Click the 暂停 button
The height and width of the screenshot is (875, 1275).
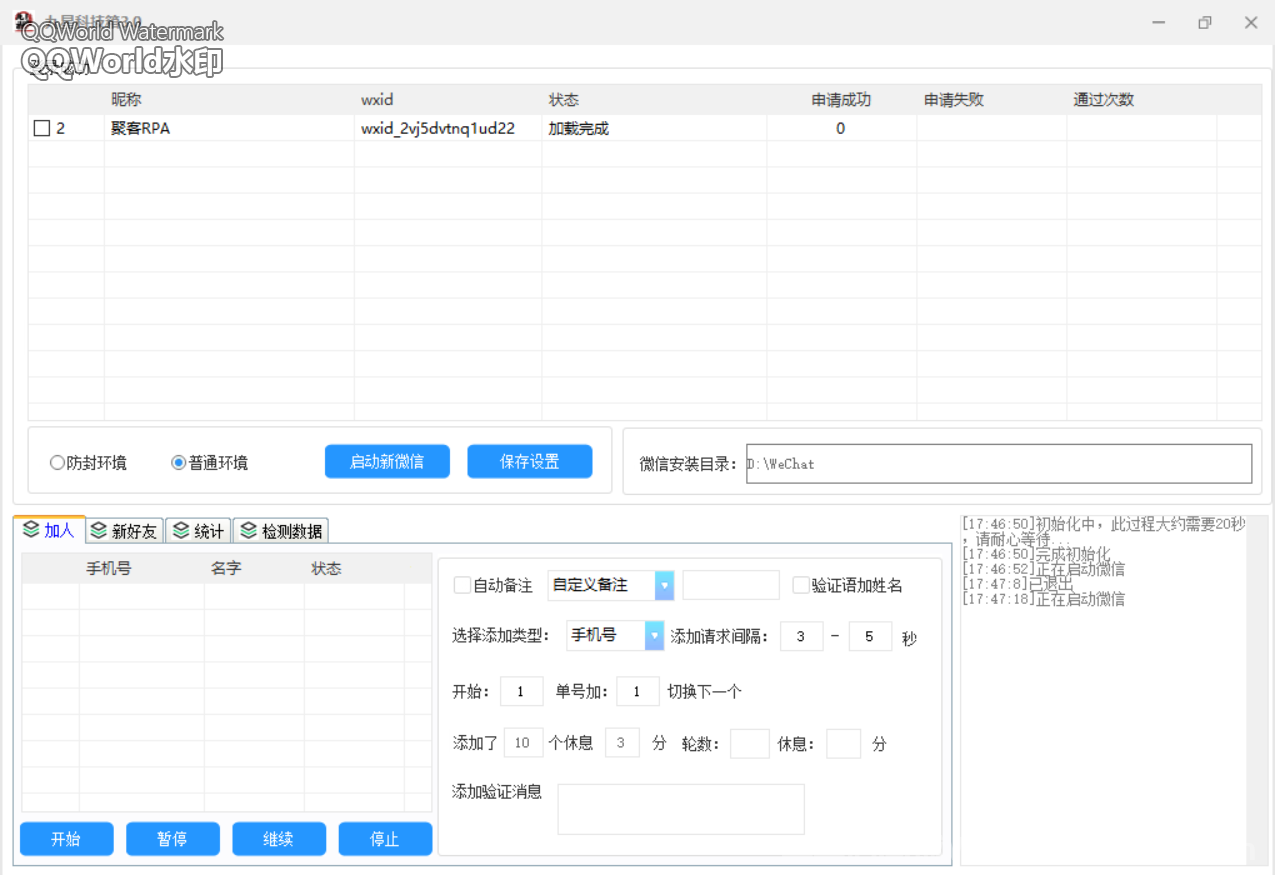[x=173, y=839]
